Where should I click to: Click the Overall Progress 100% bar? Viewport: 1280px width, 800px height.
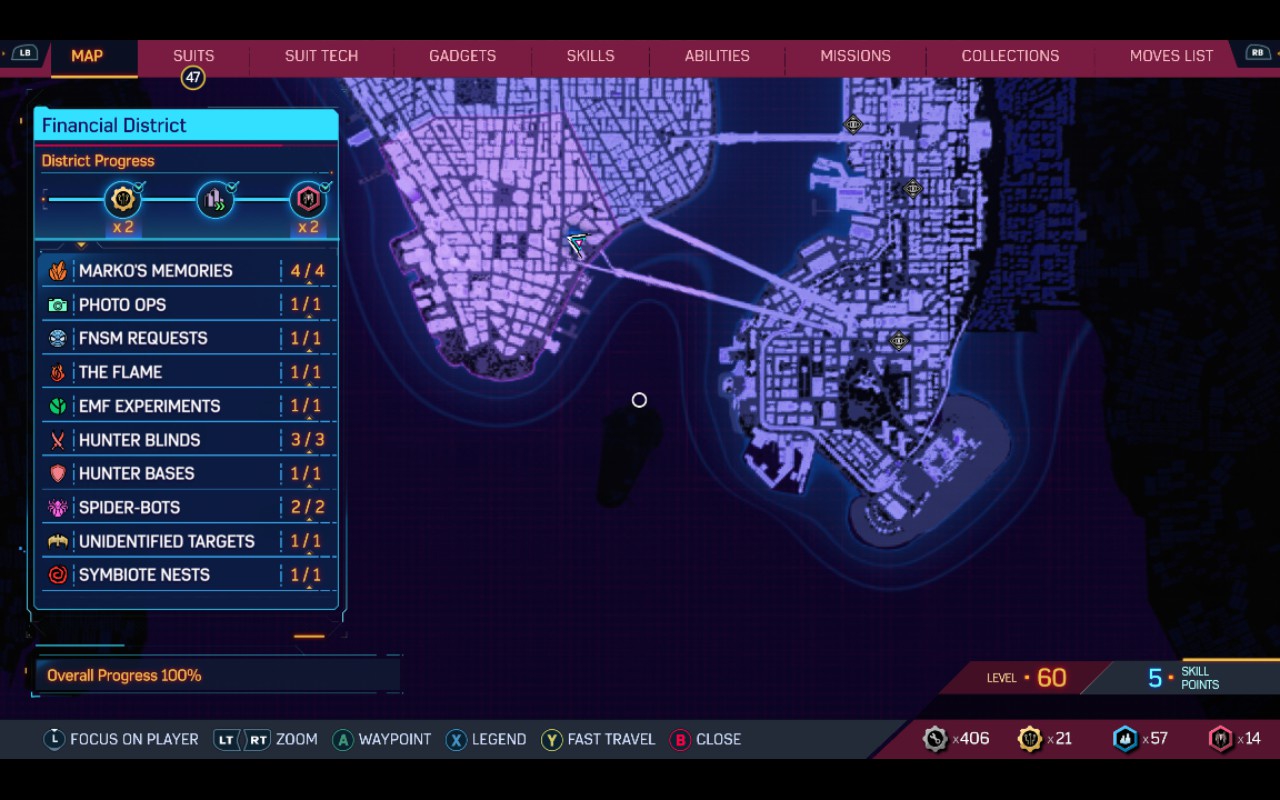tap(218, 675)
